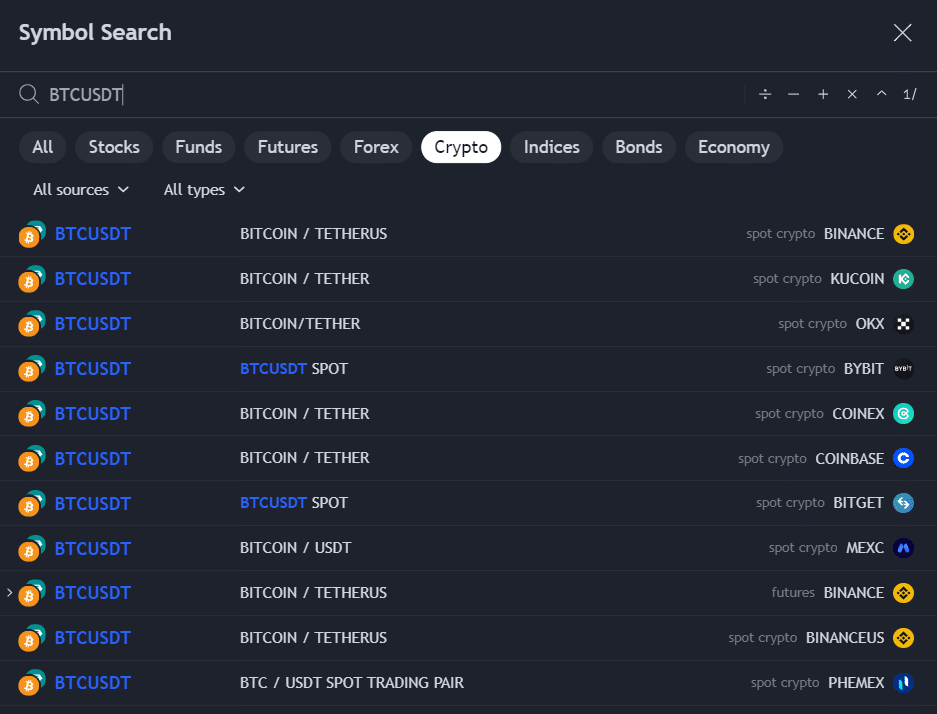Select BTCUSDT symbol on BYBIT
This screenshot has height=714, width=937.
tap(93, 369)
